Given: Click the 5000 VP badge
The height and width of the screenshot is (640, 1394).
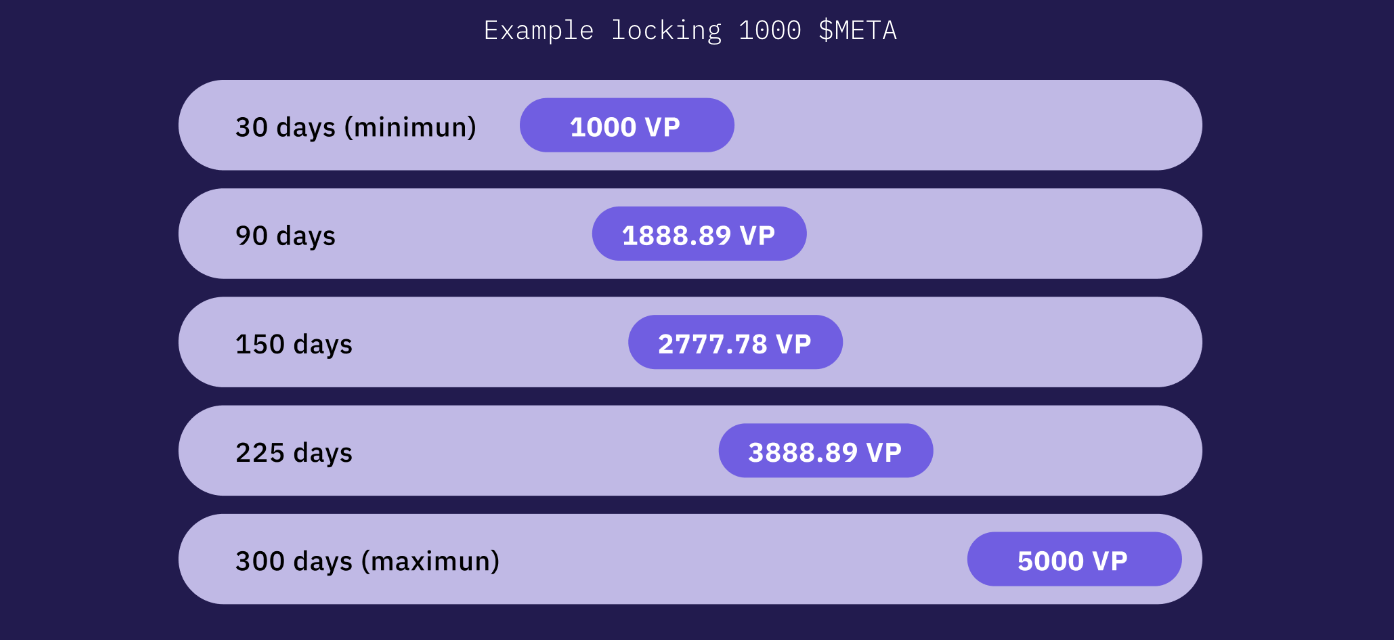Looking at the screenshot, I should pos(1074,559).
